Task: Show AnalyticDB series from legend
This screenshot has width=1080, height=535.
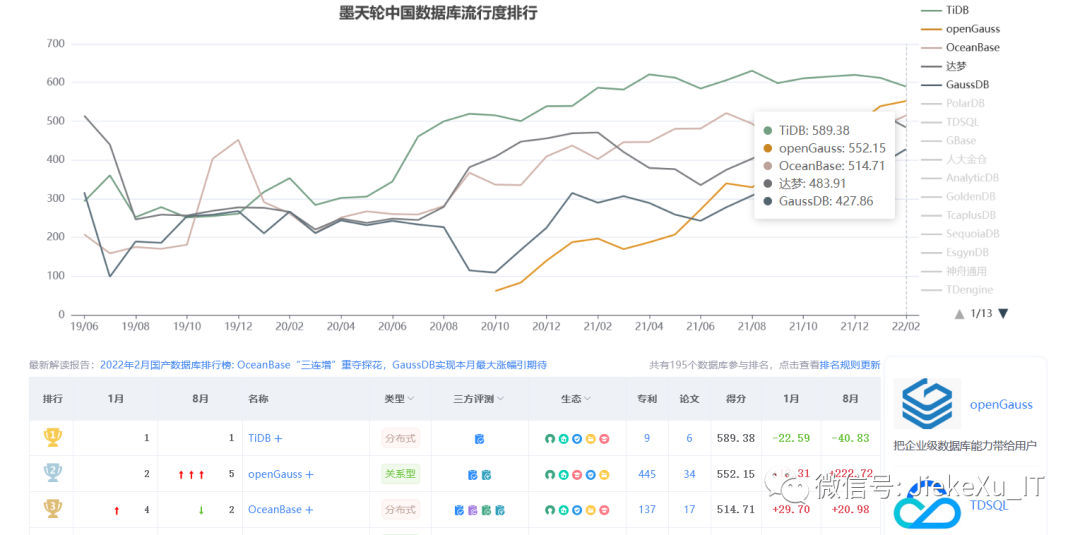Action: click(x=960, y=178)
